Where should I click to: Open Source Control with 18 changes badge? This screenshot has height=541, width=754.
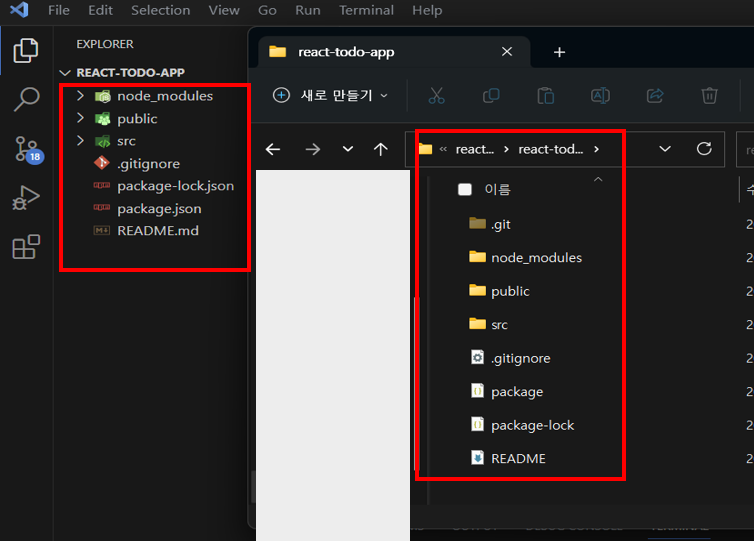28,150
